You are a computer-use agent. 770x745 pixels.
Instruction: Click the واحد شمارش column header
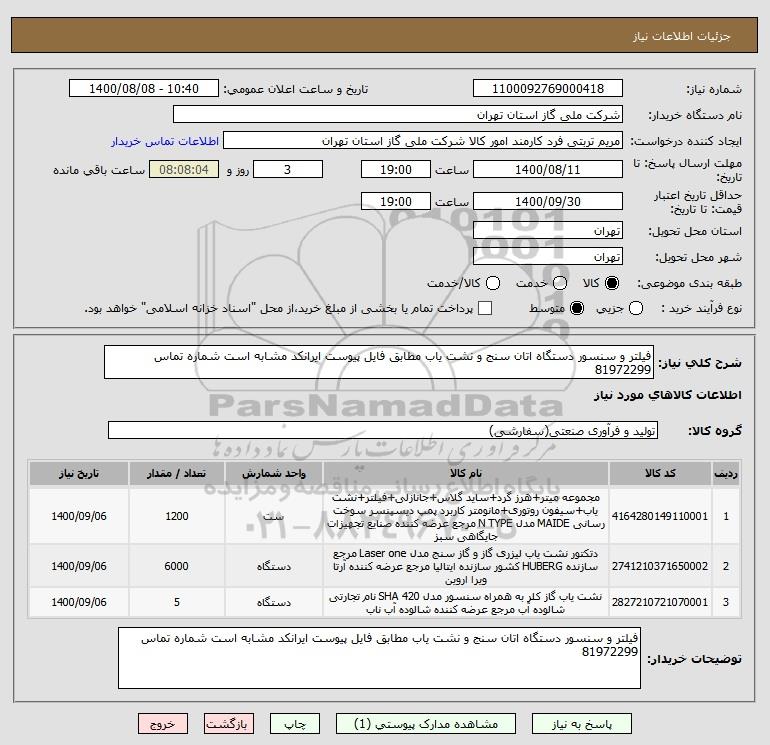(274, 473)
